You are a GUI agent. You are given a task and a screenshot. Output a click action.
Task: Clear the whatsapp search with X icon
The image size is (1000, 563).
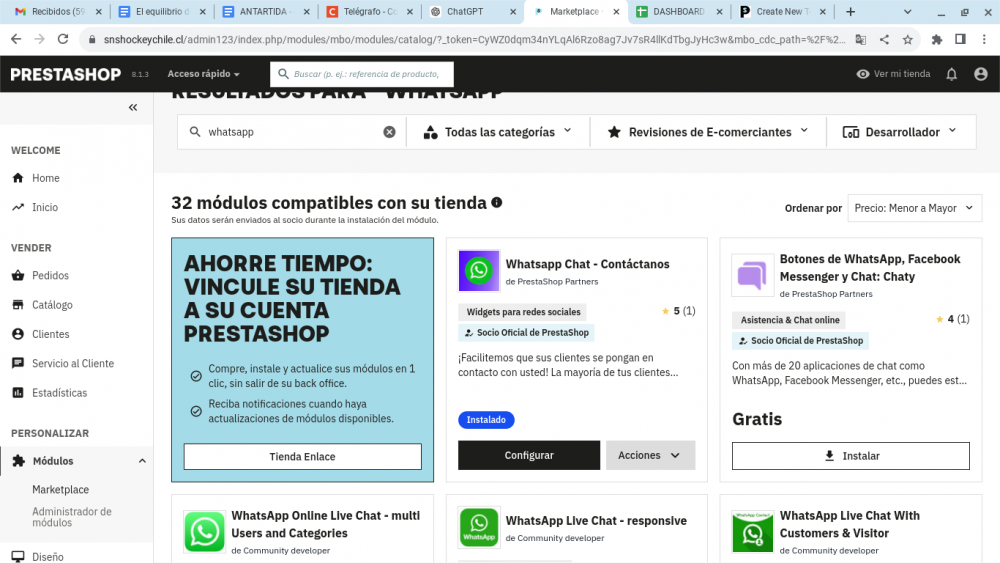point(389,132)
